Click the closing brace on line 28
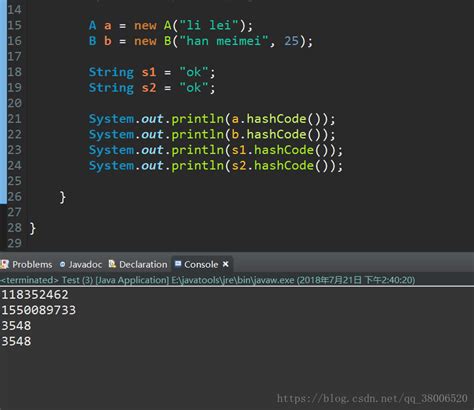474x410 pixels. pyautogui.click(x=32, y=228)
